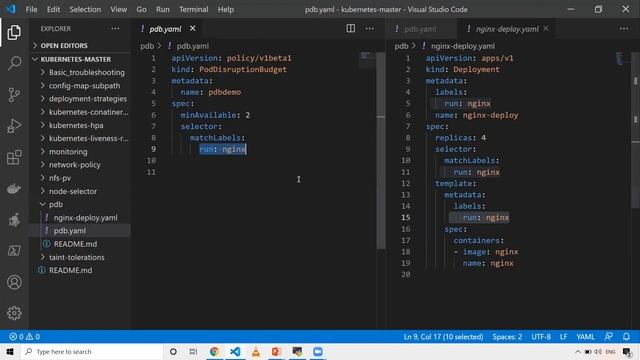Open the View menu

coord(118,9)
